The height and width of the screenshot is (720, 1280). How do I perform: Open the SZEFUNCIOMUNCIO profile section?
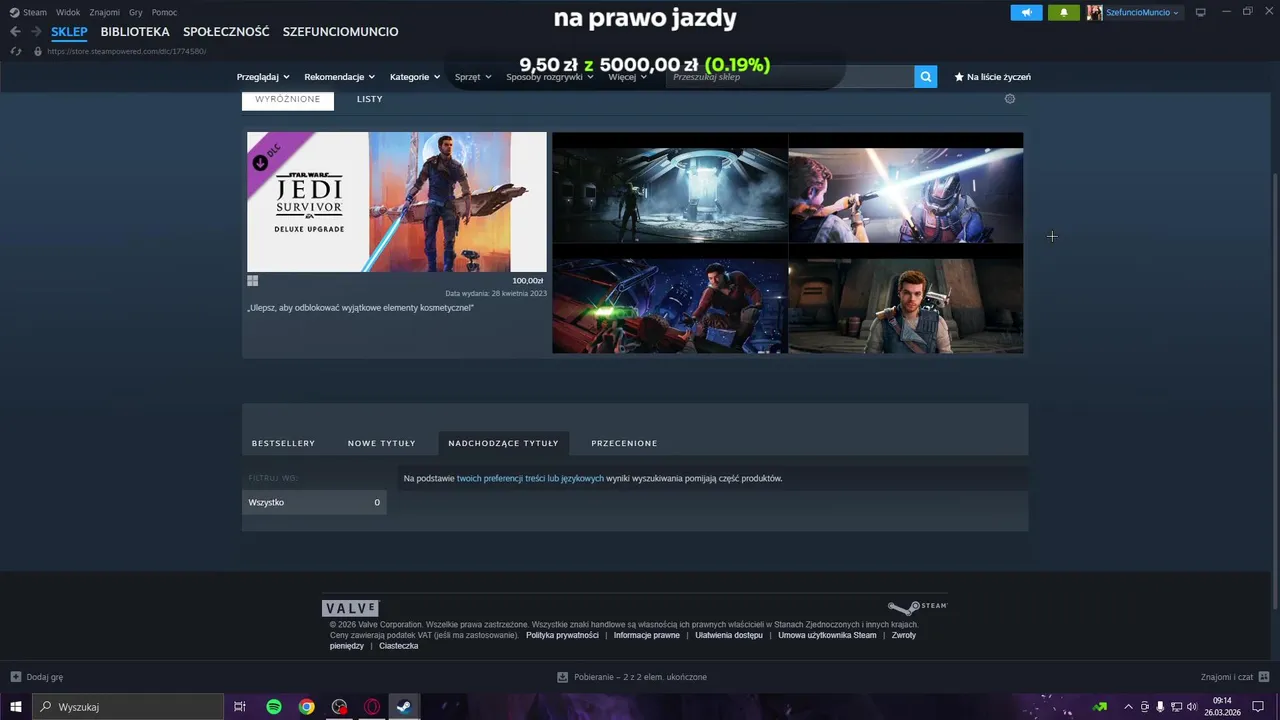point(340,32)
